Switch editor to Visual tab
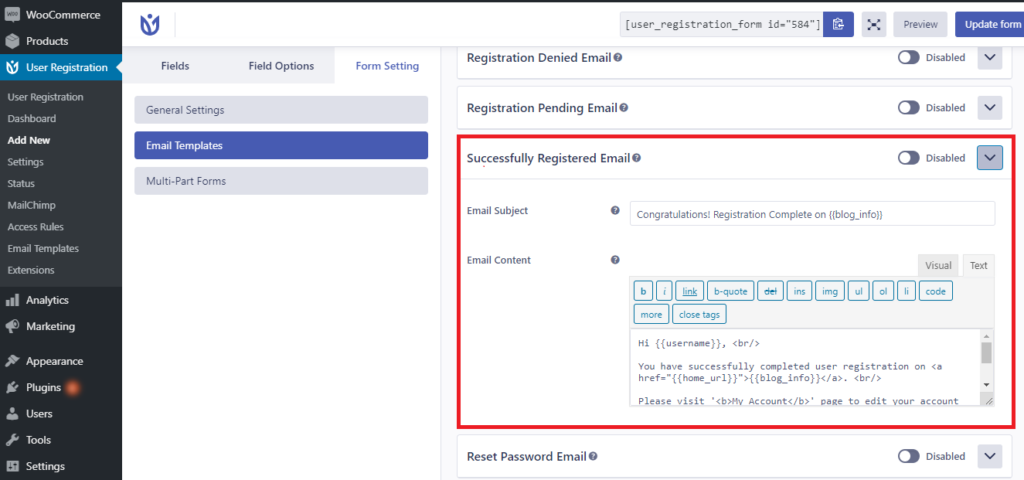The width and height of the screenshot is (1024, 480). coord(938,265)
